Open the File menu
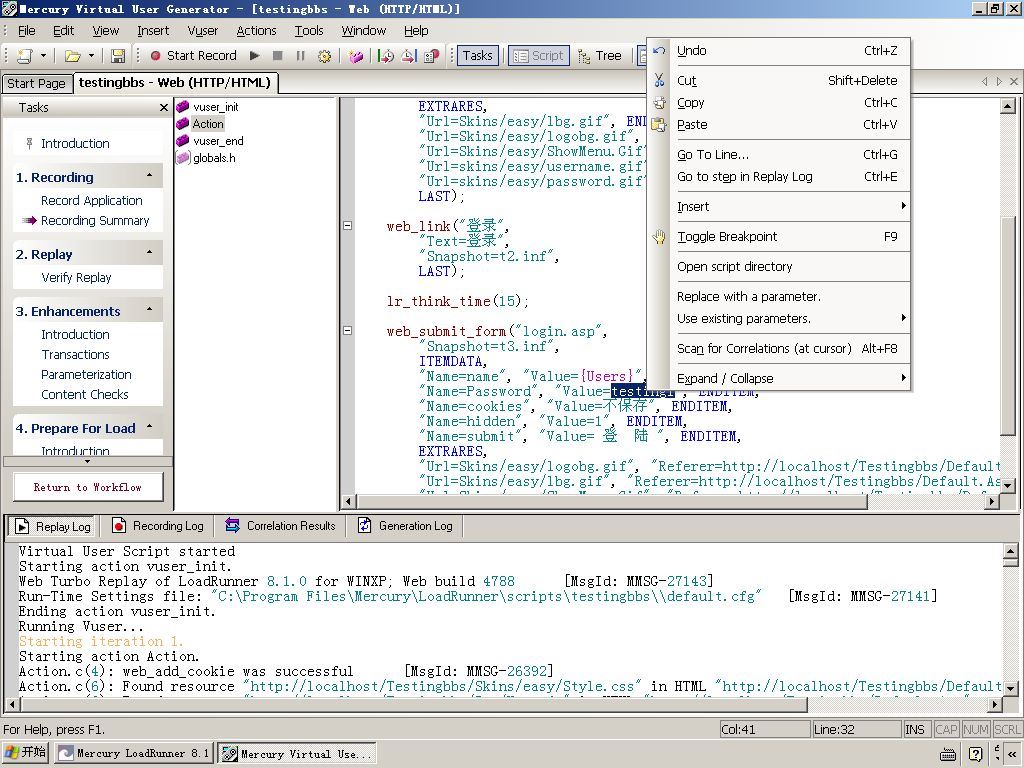1024x768 pixels. (27, 31)
